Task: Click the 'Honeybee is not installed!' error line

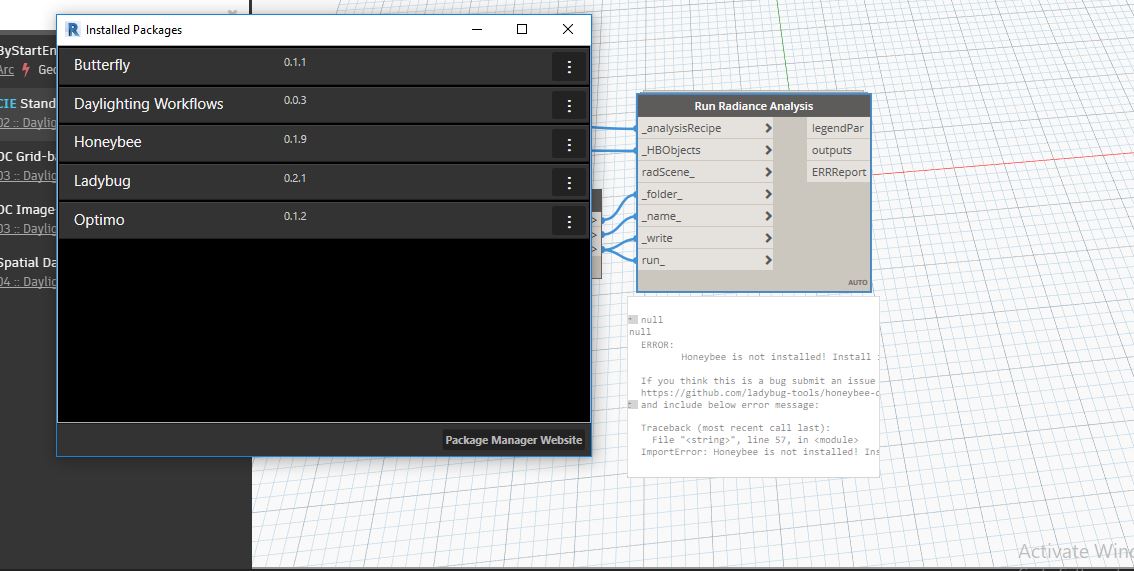Action: pos(780,357)
